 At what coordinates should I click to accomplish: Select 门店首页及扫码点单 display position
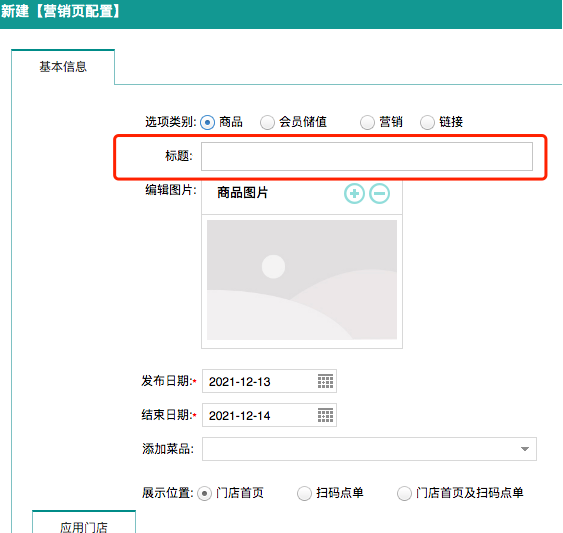pos(404,493)
